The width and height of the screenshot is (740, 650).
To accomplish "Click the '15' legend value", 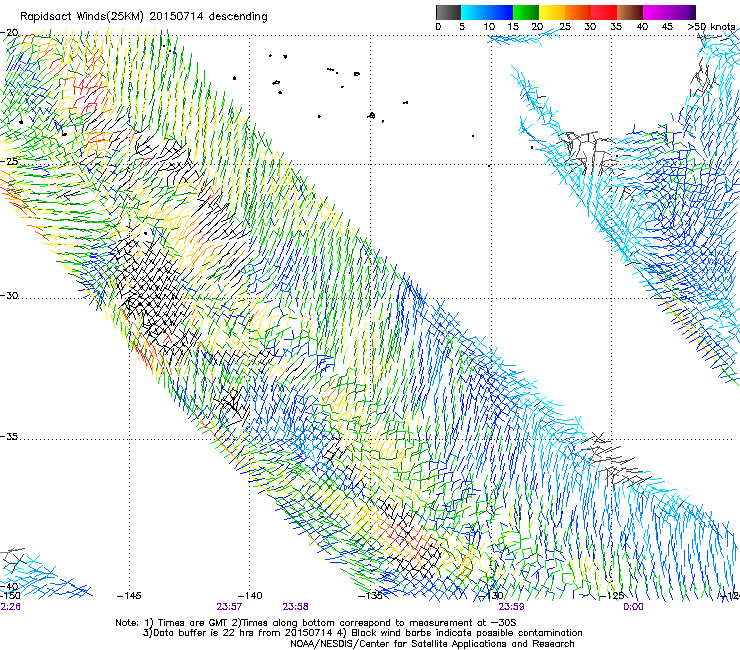I will coord(513,27).
